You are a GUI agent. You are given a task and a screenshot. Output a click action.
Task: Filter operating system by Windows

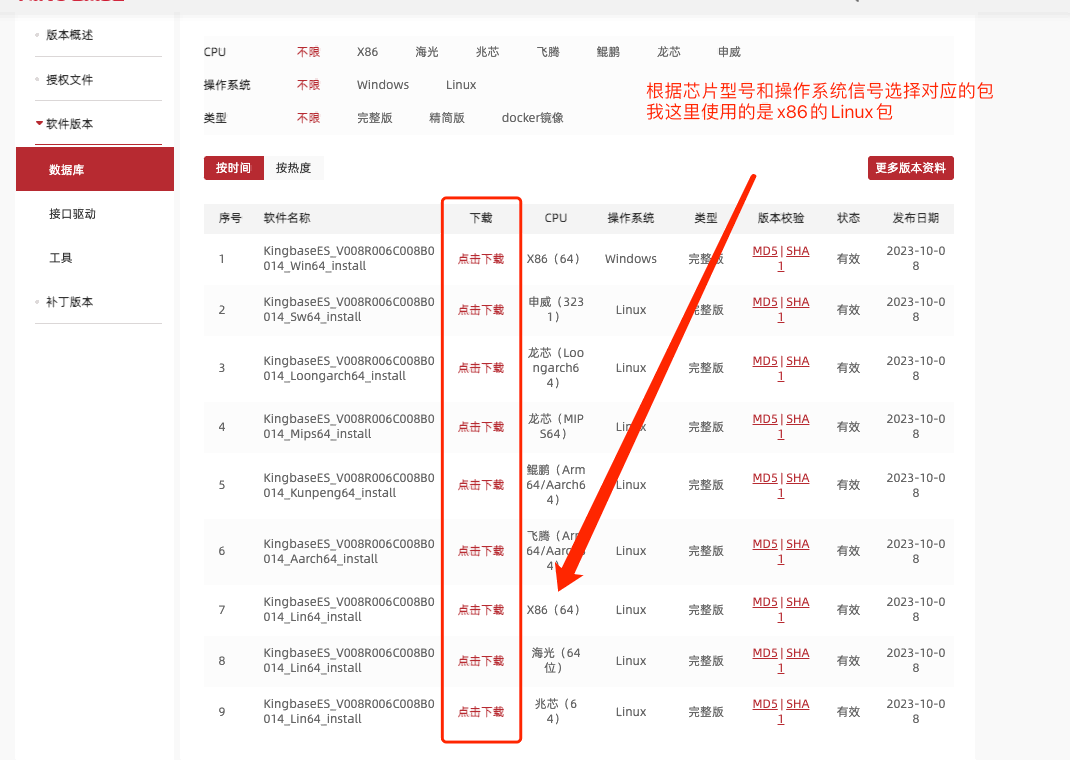coord(383,85)
